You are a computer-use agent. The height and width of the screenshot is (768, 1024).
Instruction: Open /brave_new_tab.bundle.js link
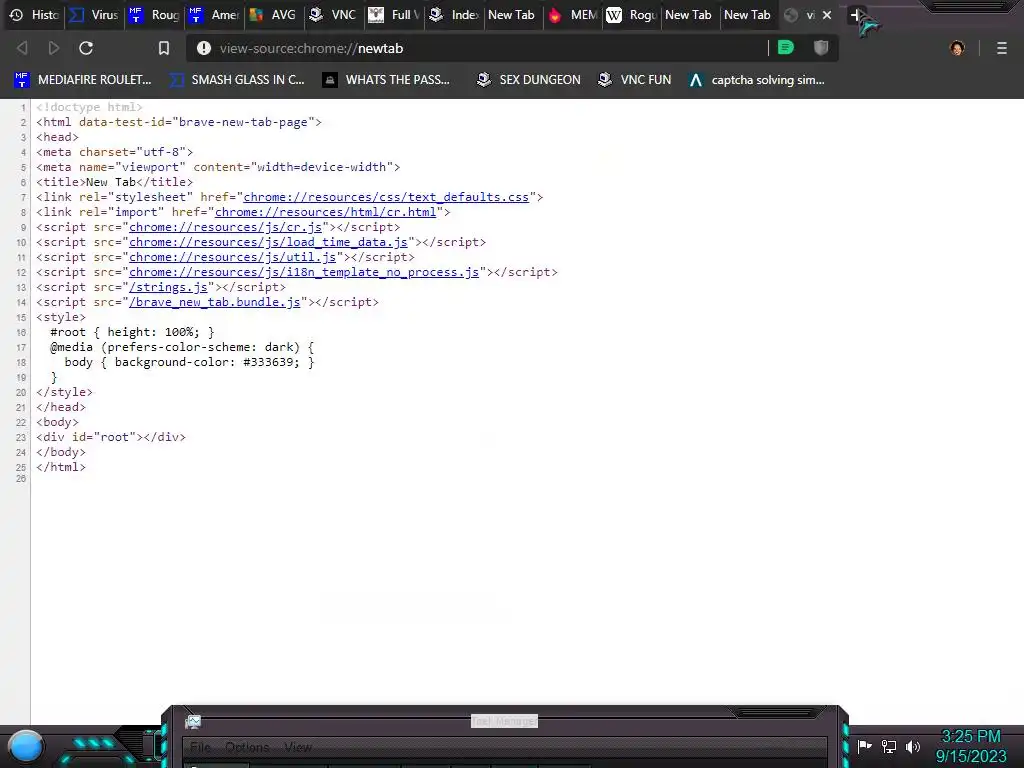[x=215, y=302]
